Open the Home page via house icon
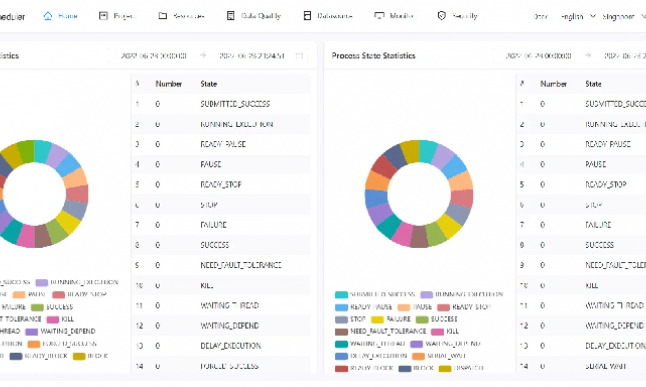The image size is (646, 387). click(x=48, y=16)
